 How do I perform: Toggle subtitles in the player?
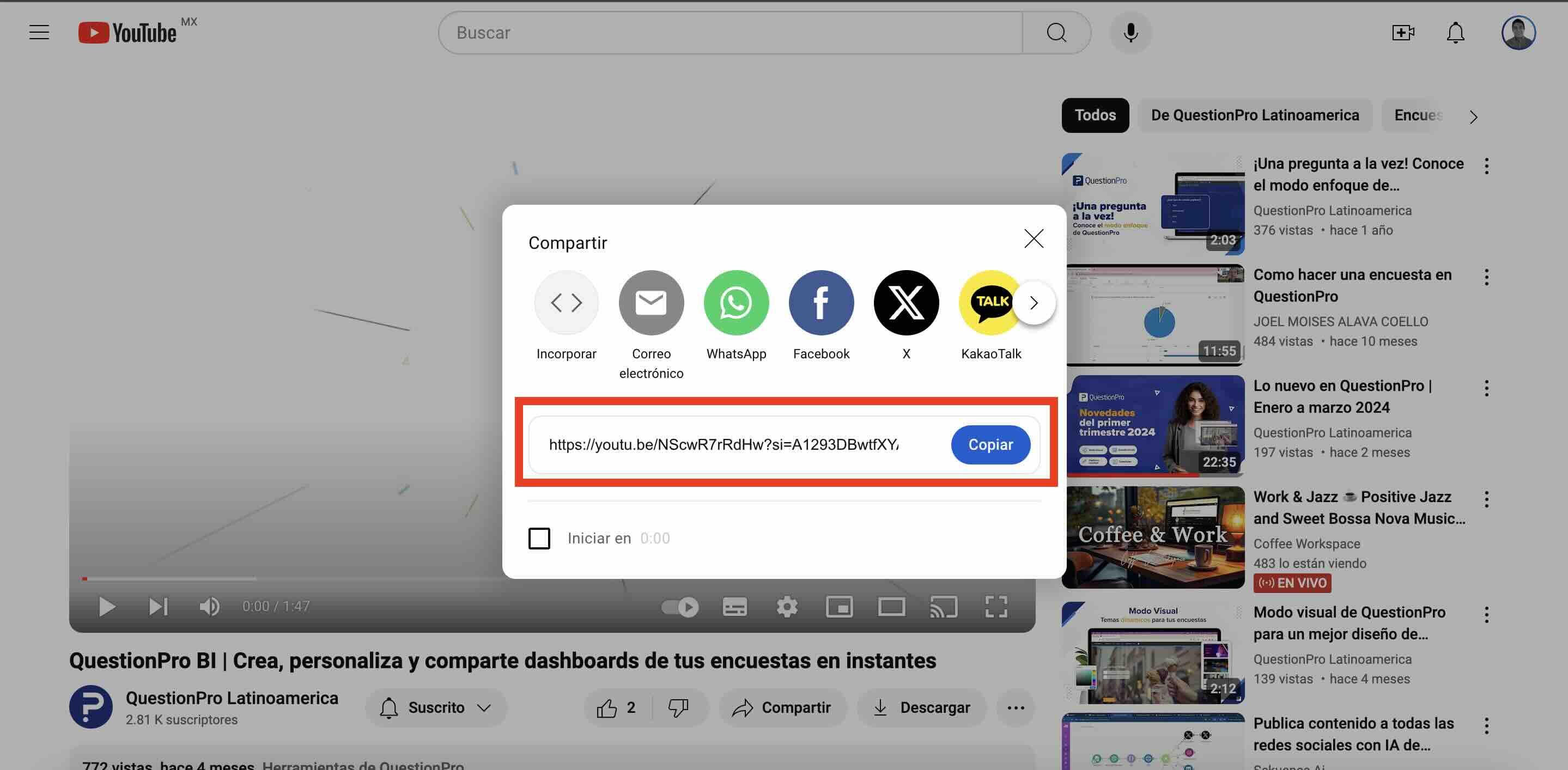[735, 607]
